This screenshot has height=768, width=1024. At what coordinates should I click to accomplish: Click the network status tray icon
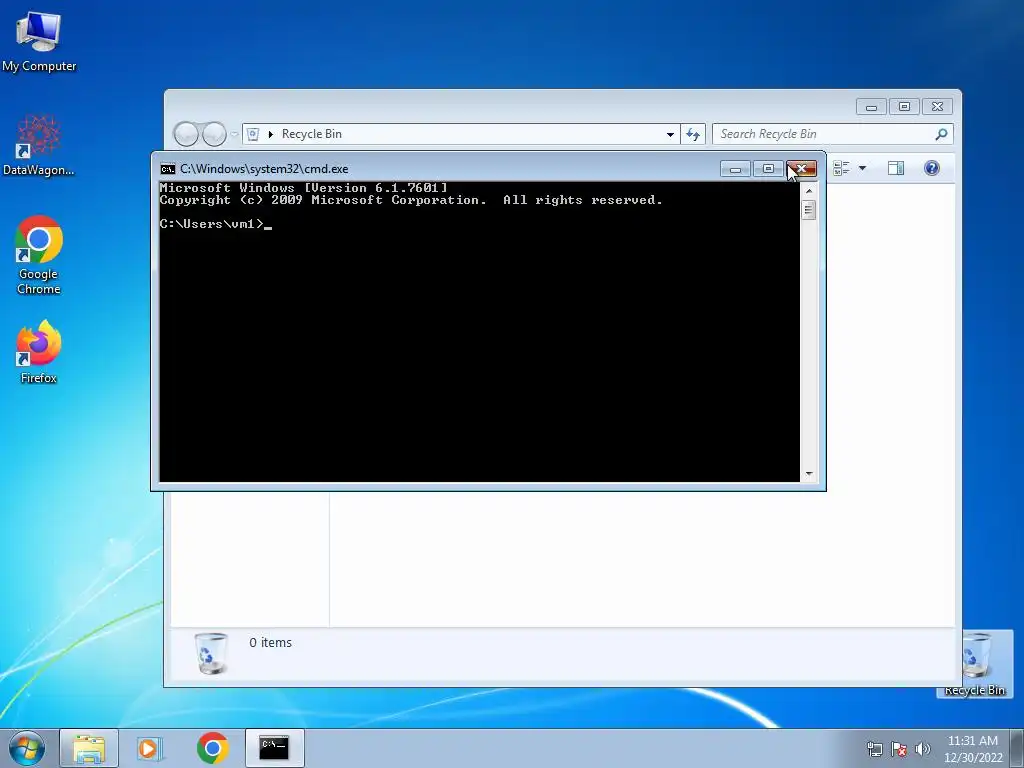coord(874,749)
